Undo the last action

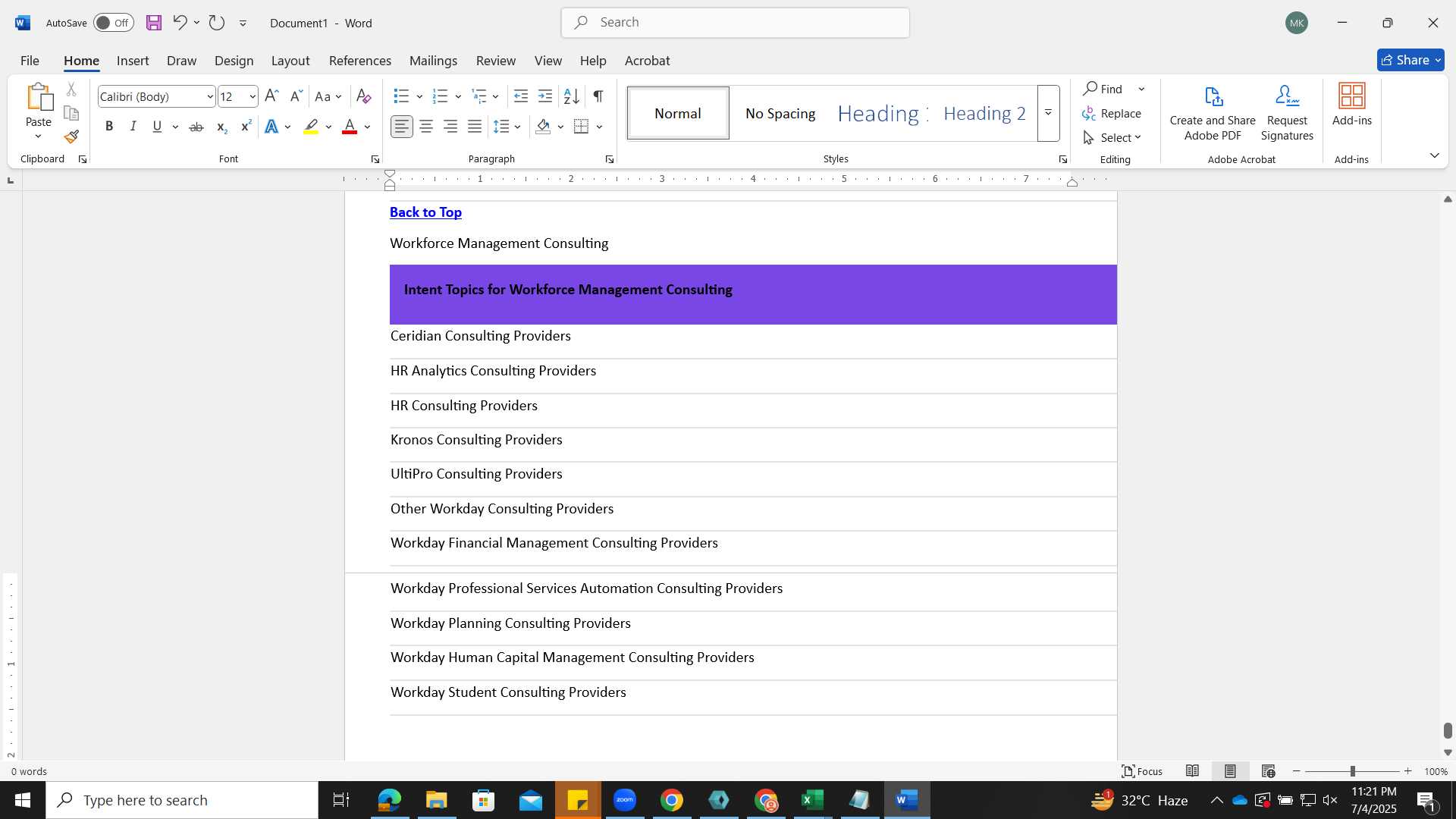[180, 23]
